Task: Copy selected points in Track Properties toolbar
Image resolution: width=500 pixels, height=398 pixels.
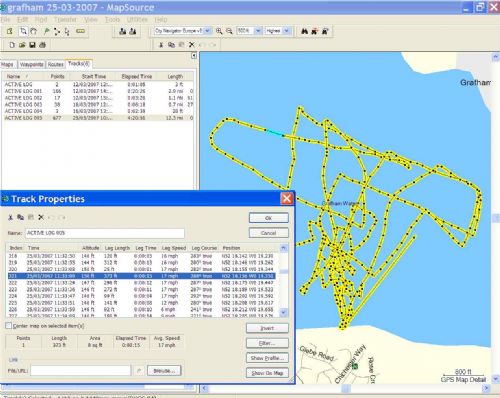Action: tap(20, 217)
